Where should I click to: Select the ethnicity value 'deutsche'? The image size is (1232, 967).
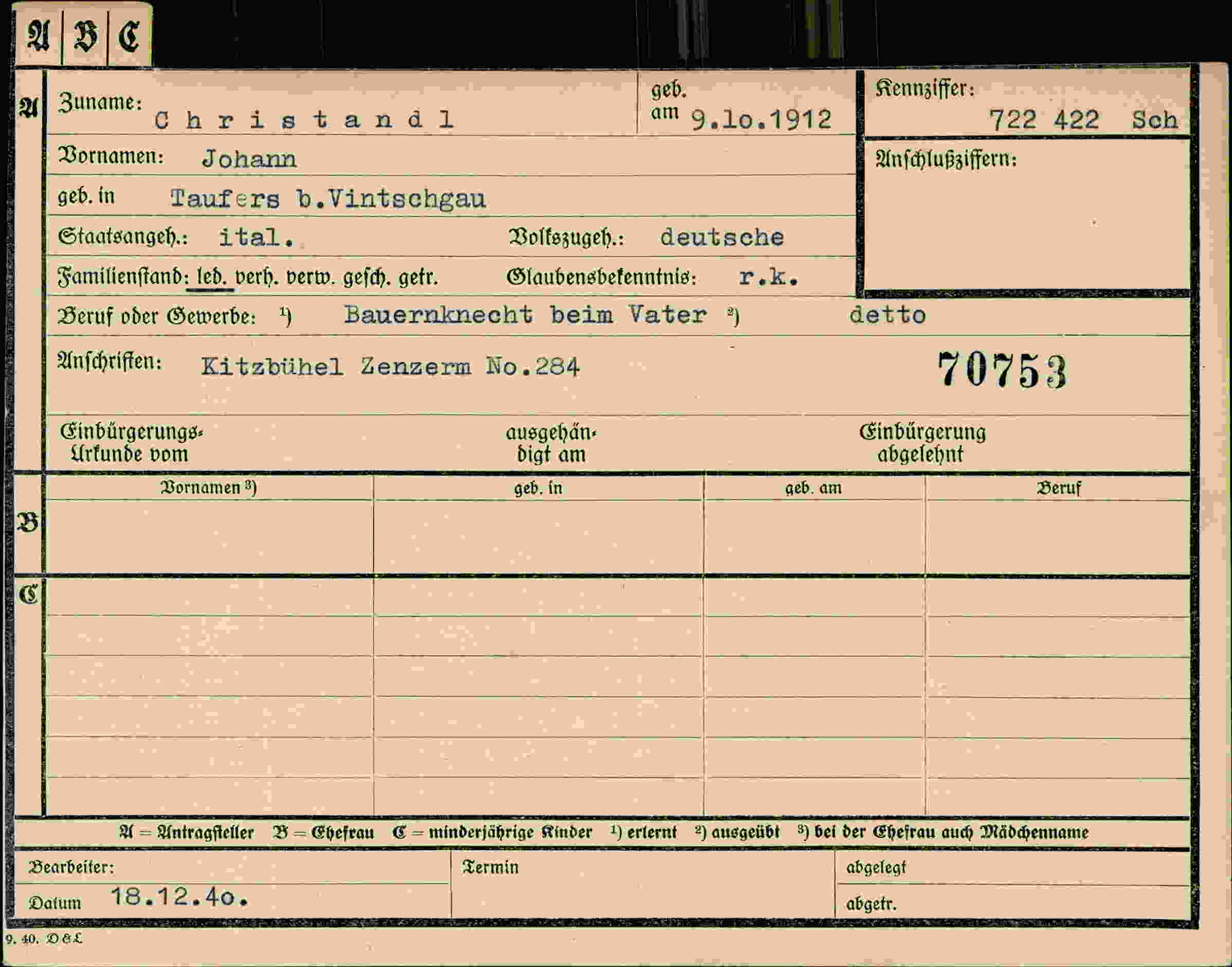tap(721, 237)
